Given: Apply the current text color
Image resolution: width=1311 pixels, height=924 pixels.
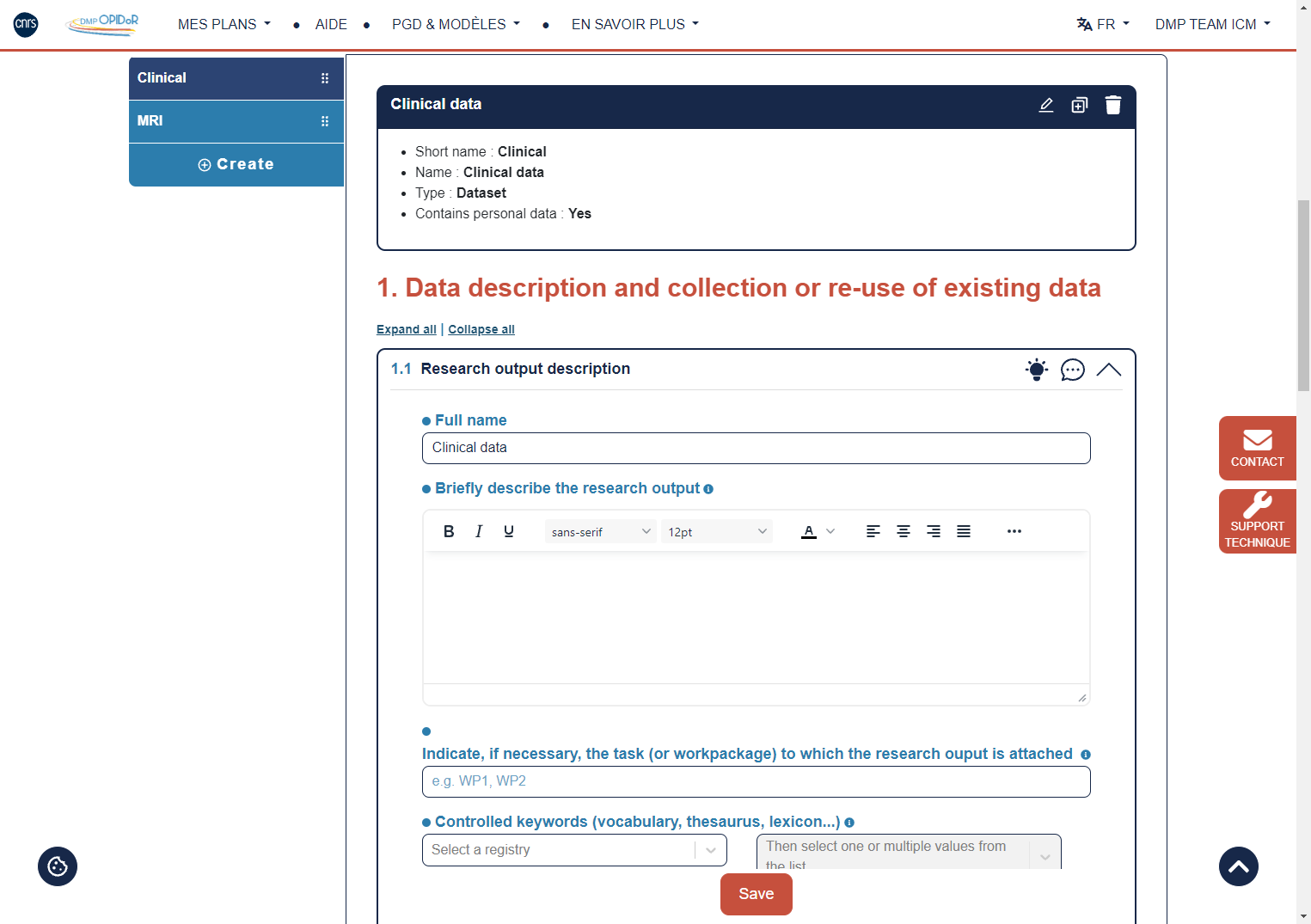Looking at the screenshot, I should 809,531.
